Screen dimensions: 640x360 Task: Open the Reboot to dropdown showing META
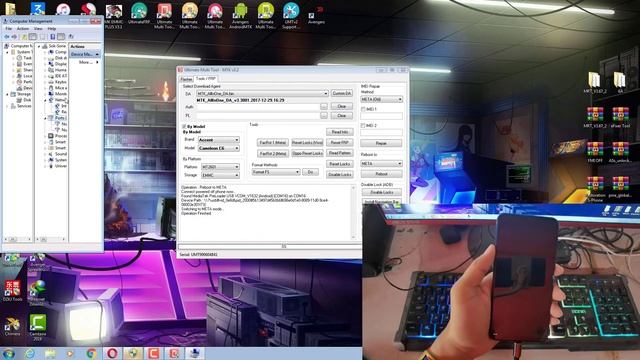point(382,163)
